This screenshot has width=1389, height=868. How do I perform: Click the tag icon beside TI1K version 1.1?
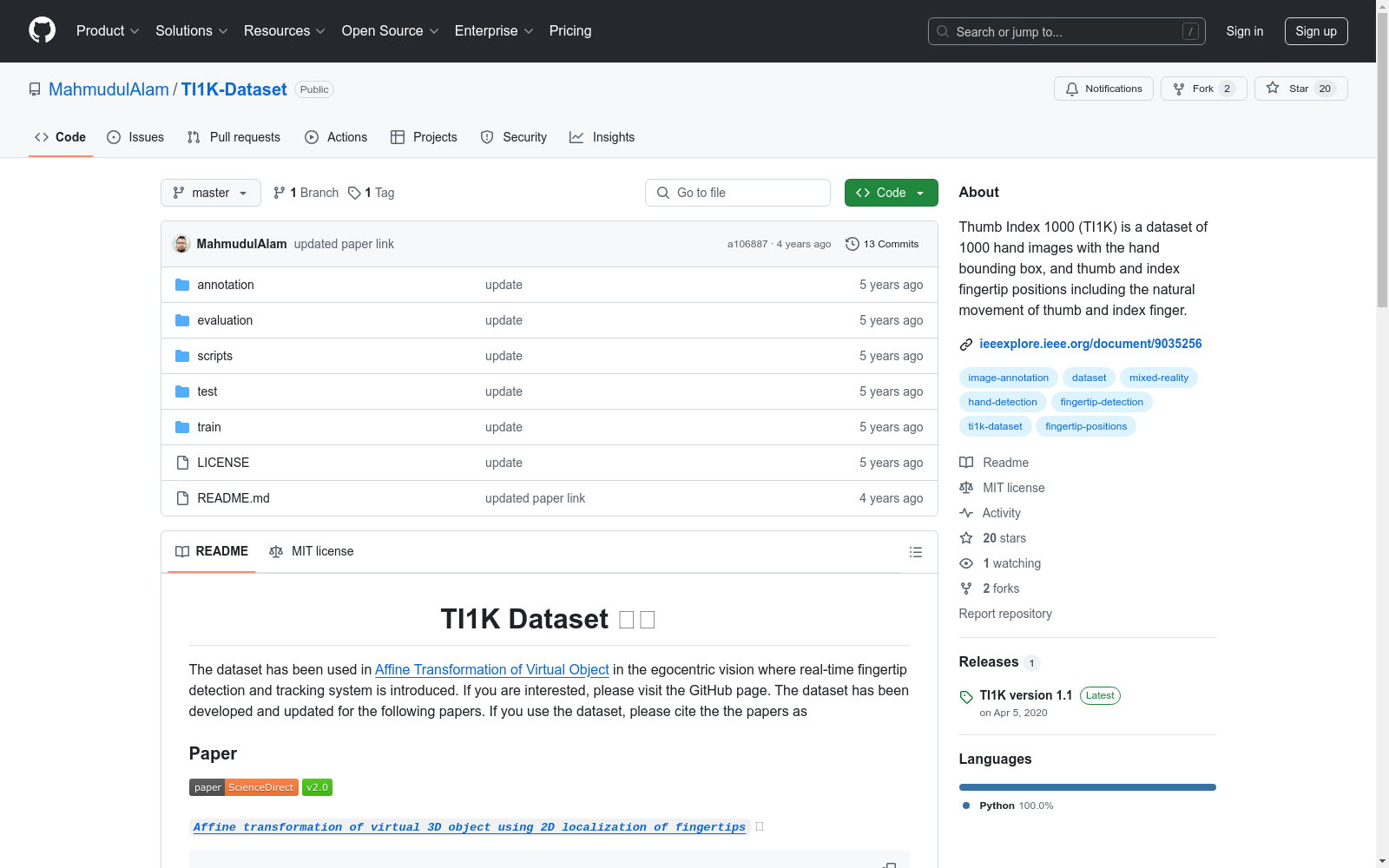coord(966,697)
